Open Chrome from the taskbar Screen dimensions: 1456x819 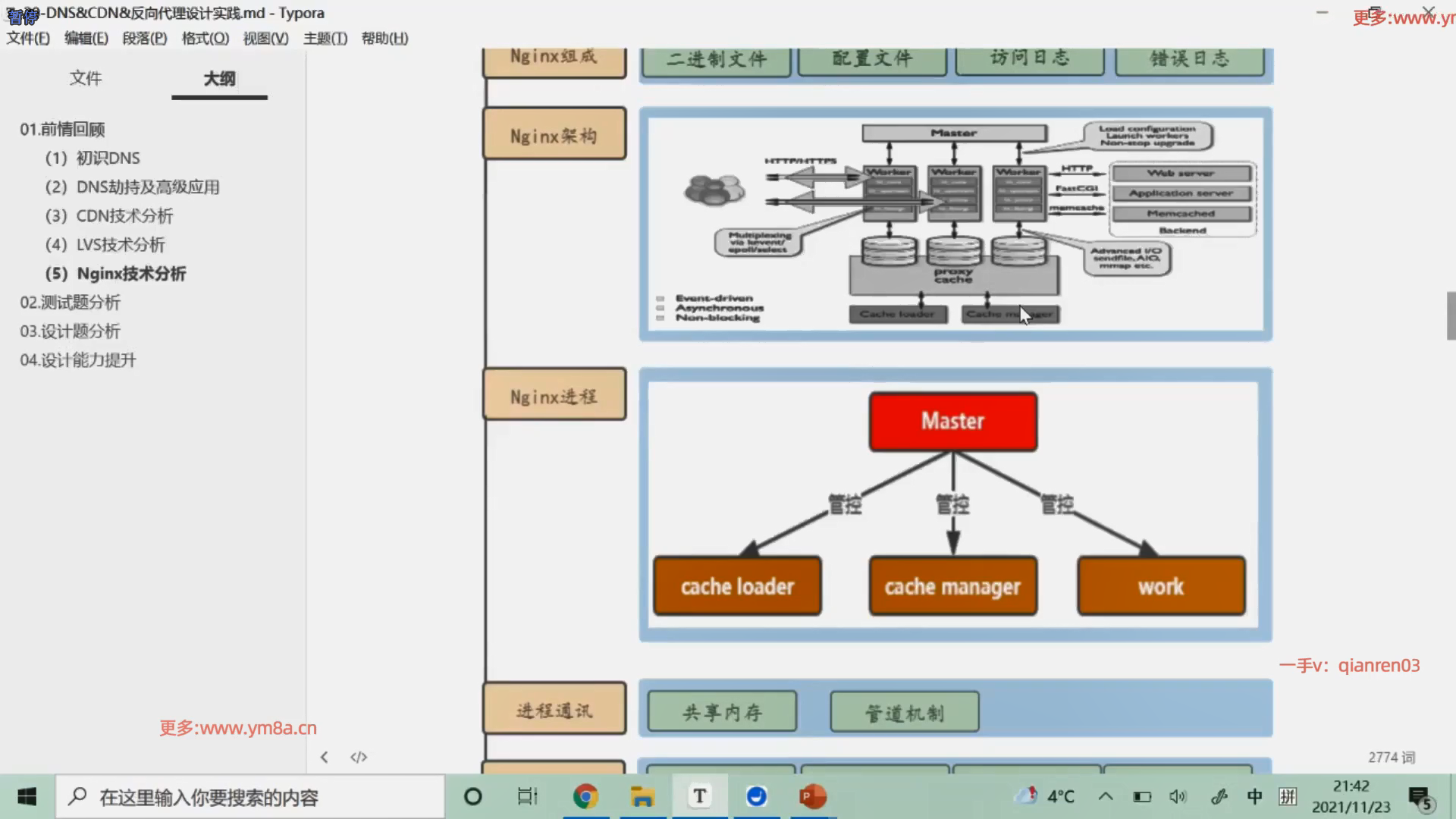[x=585, y=796]
